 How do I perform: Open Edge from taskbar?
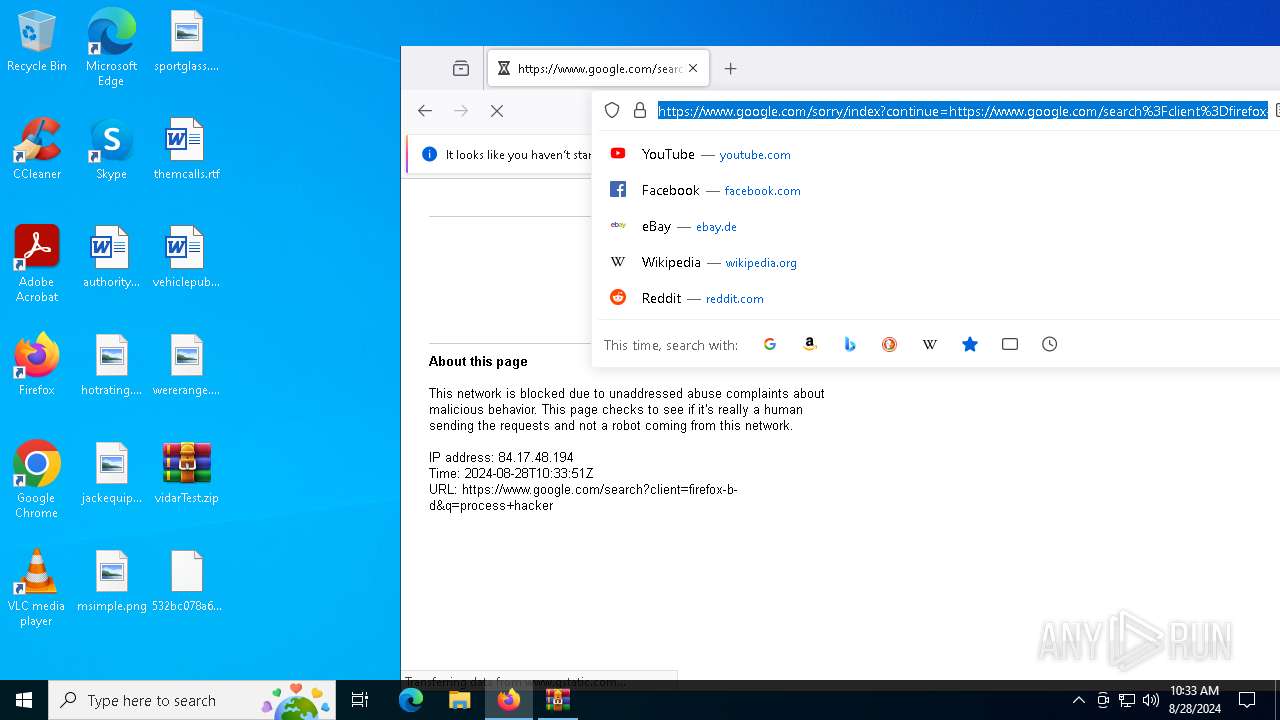pyautogui.click(x=411, y=700)
